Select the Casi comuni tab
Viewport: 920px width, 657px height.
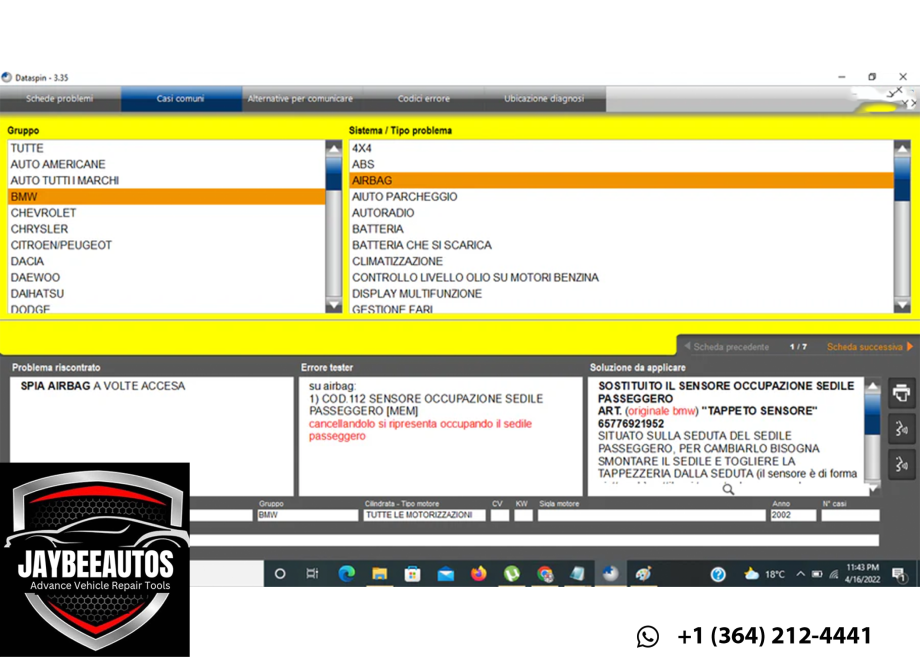[181, 99]
